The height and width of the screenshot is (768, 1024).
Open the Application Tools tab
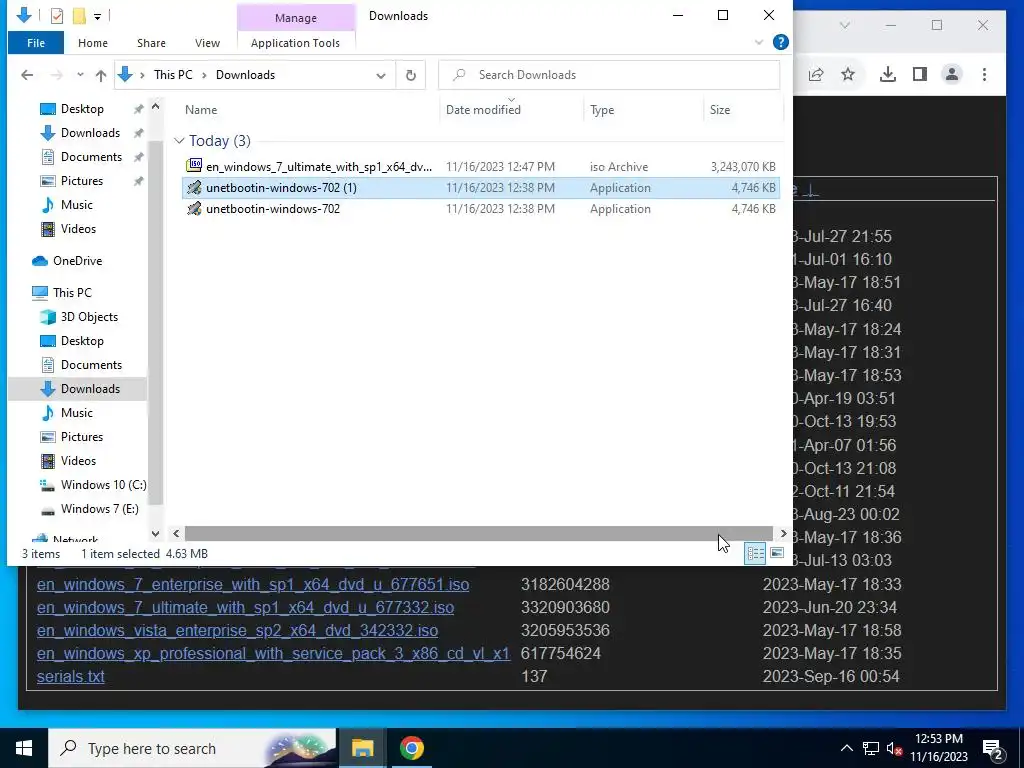pyautogui.click(x=295, y=43)
